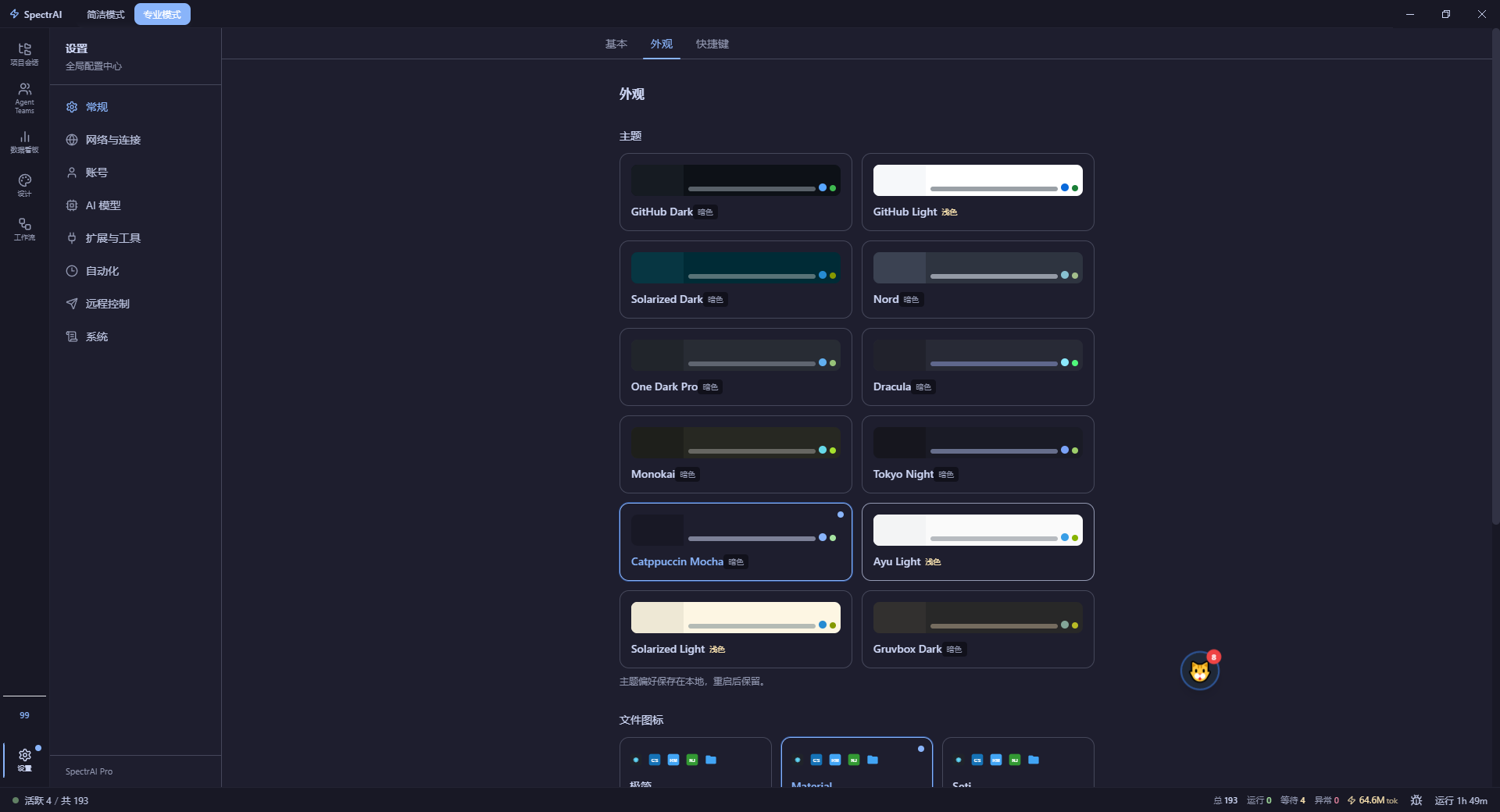Viewport: 1500px width, 812px height.
Task: Click the plug icon beside 扩展与工具
Action: (72, 238)
